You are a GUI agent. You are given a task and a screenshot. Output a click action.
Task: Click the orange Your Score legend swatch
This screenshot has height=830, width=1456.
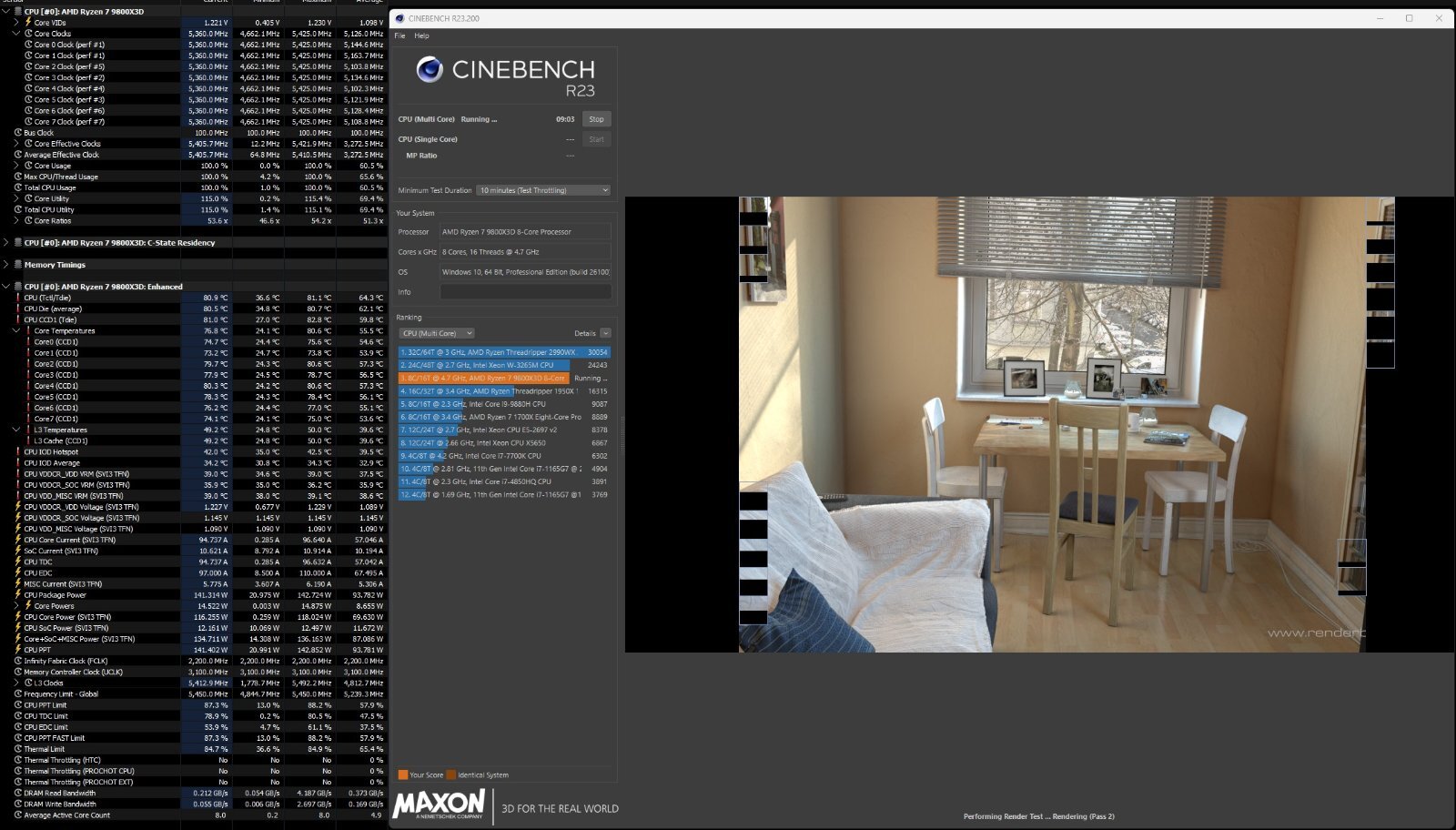(x=403, y=775)
